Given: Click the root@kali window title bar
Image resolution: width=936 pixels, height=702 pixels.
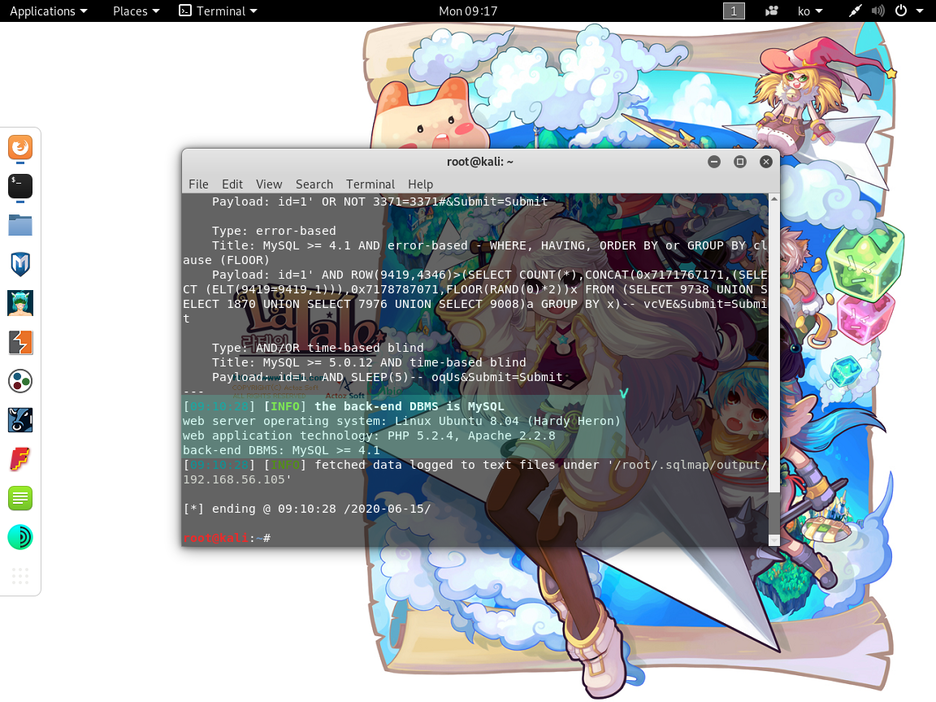Looking at the screenshot, I should (479, 162).
